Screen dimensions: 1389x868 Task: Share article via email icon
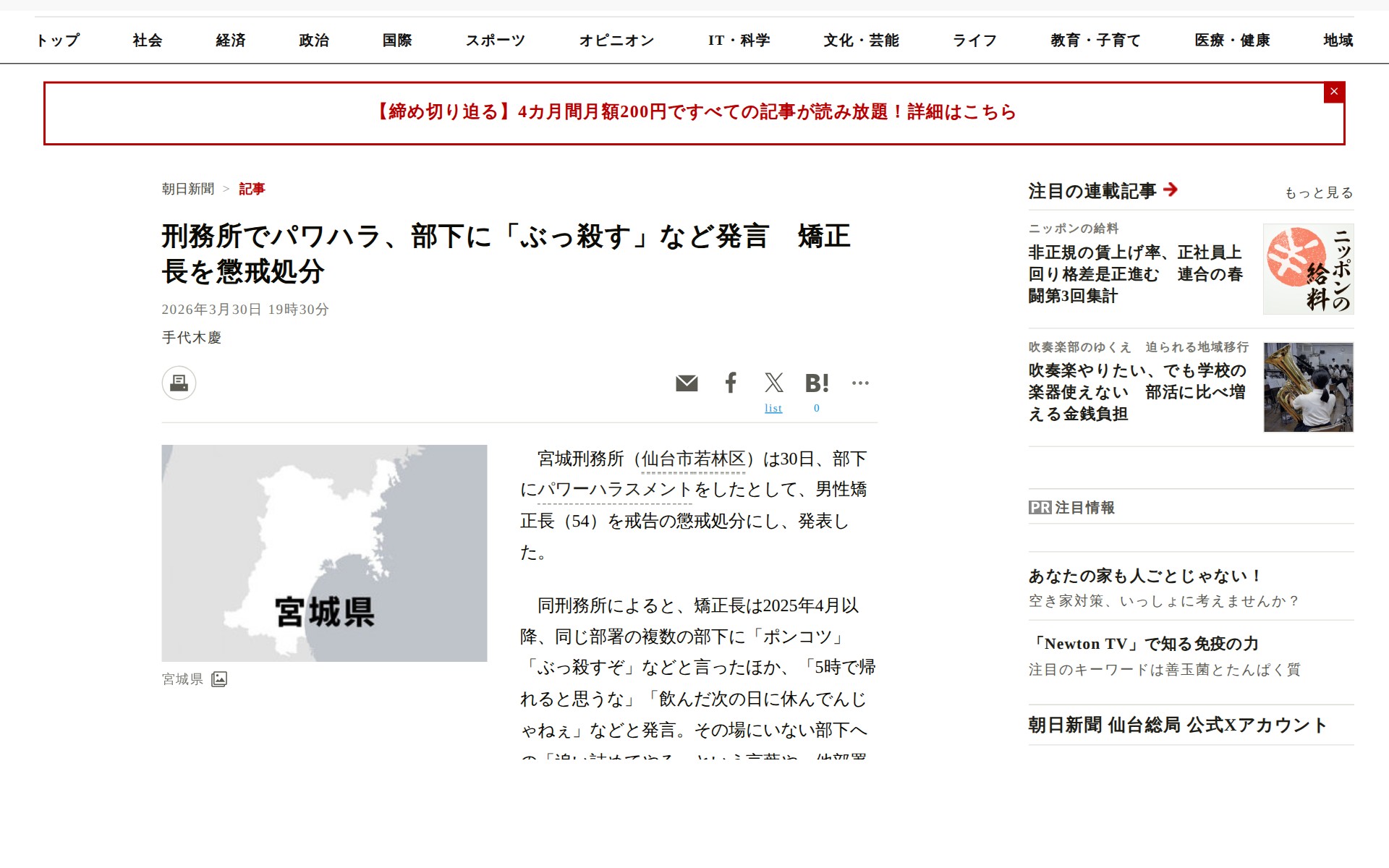pyautogui.click(x=687, y=383)
